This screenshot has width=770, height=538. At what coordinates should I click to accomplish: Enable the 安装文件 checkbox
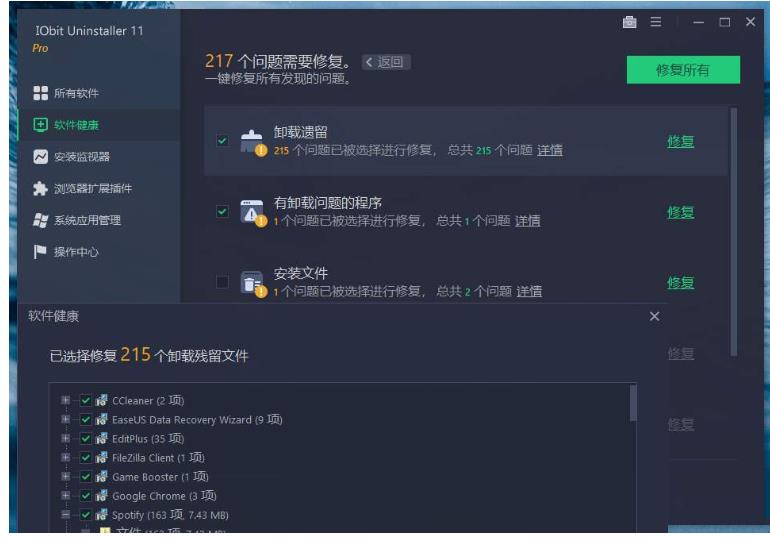click(222, 282)
